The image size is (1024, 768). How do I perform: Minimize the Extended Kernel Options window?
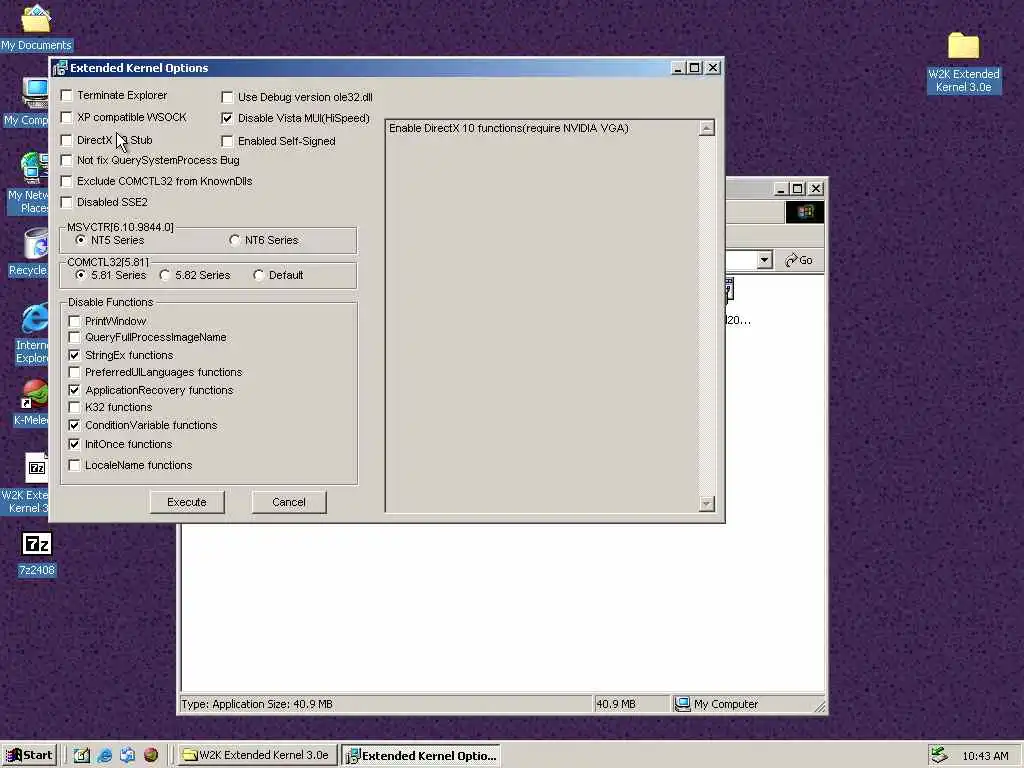tap(679, 68)
